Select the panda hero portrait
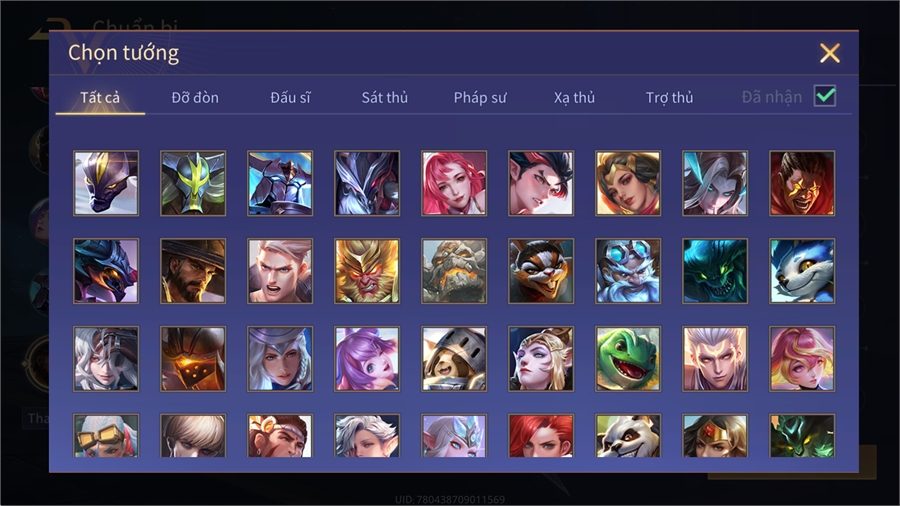Screen dimensions: 900x506 [628, 435]
